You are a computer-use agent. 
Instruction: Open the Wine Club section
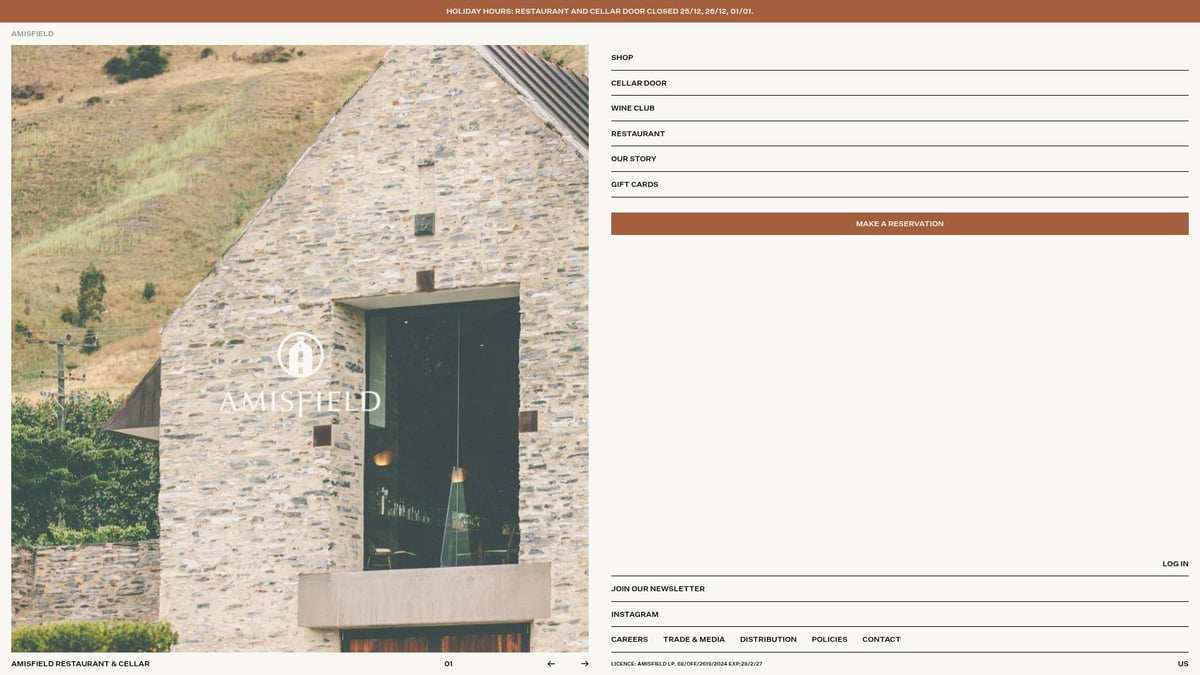tap(633, 108)
